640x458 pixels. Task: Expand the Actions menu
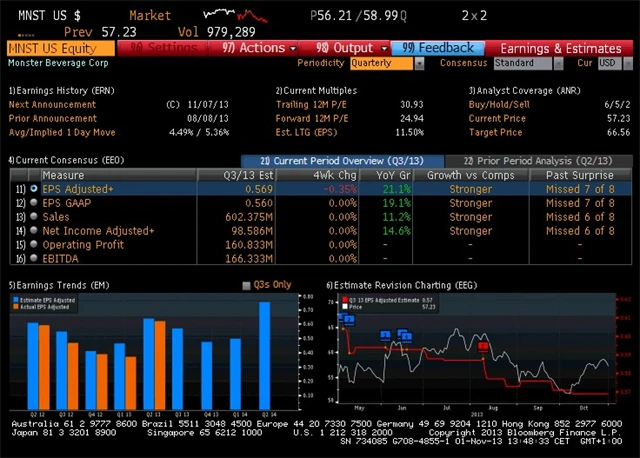pos(258,48)
